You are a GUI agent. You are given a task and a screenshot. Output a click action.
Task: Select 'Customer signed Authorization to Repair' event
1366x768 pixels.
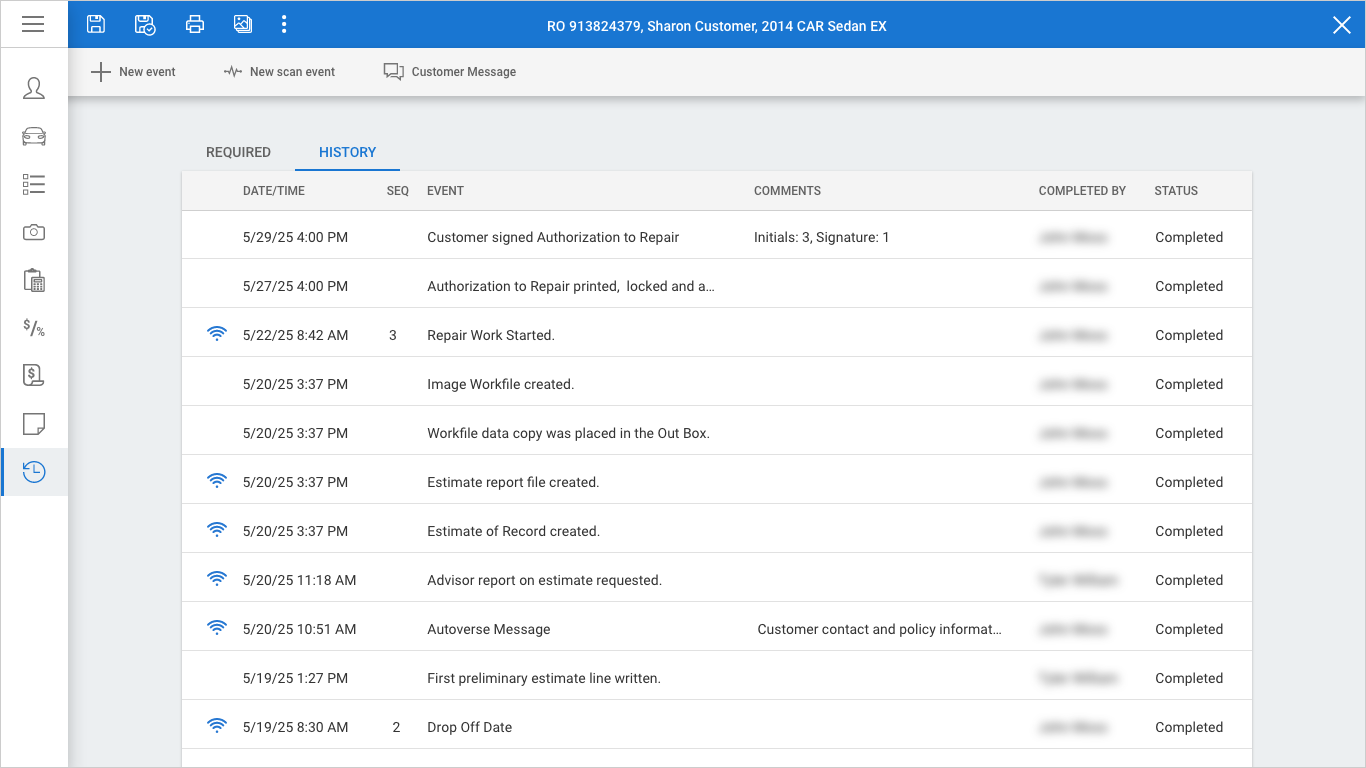[553, 237]
